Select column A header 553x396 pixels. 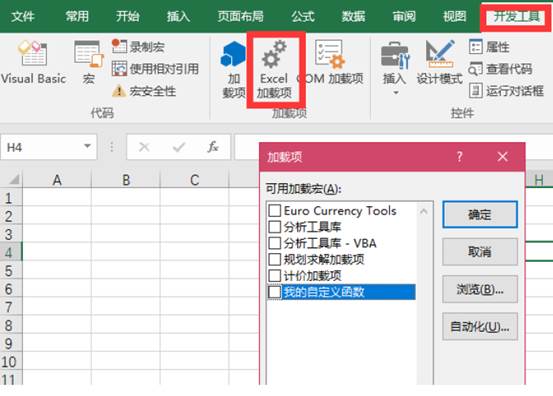(57, 180)
